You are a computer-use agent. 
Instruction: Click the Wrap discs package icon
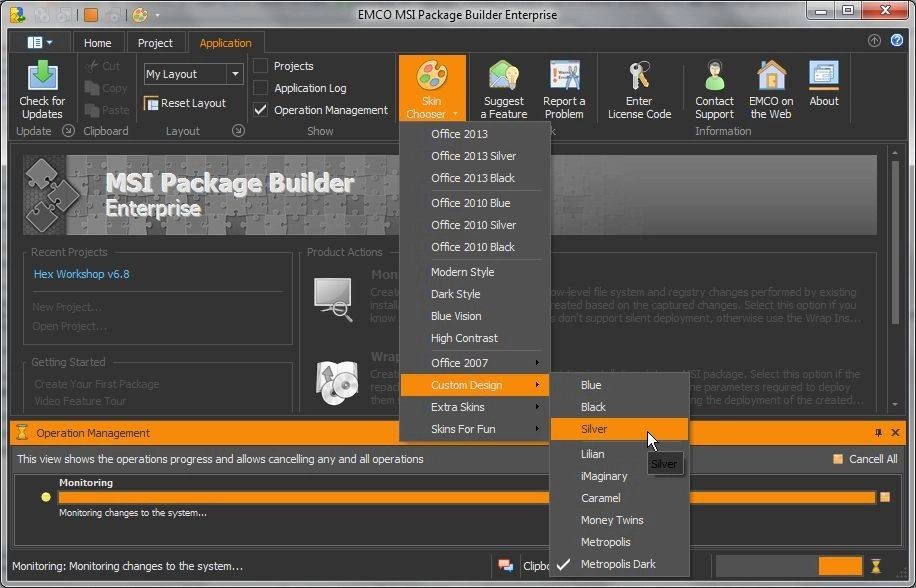point(336,382)
